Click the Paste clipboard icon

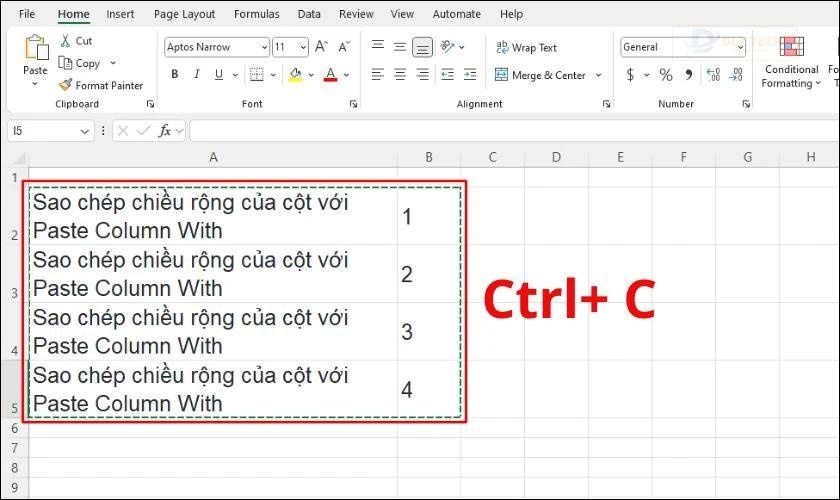(x=36, y=48)
